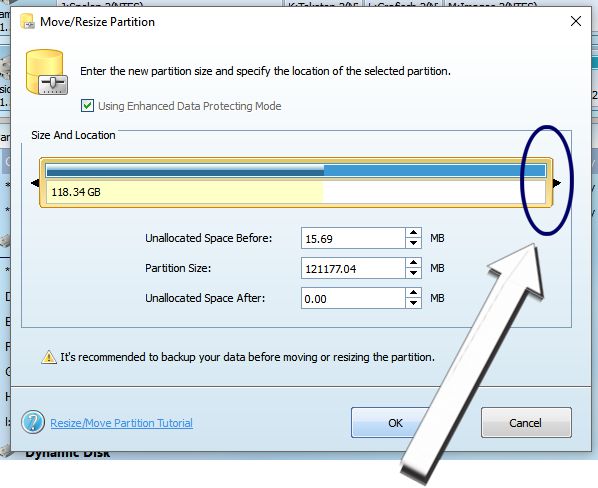The height and width of the screenshot is (488, 598).
Task: Decrease Unallocated Space After with down arrow
Action: click(x=413, y=303)
